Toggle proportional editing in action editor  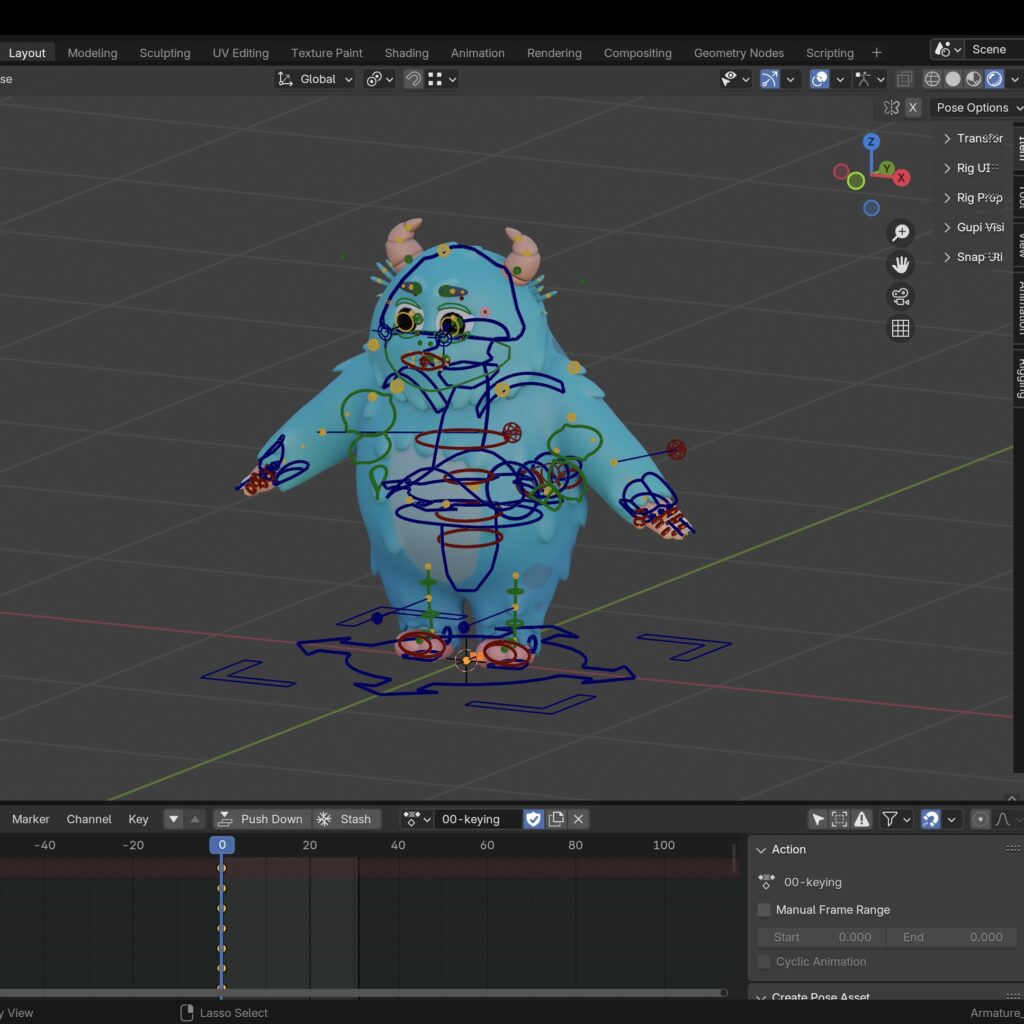pyautogui.click(x=980, y=819)
